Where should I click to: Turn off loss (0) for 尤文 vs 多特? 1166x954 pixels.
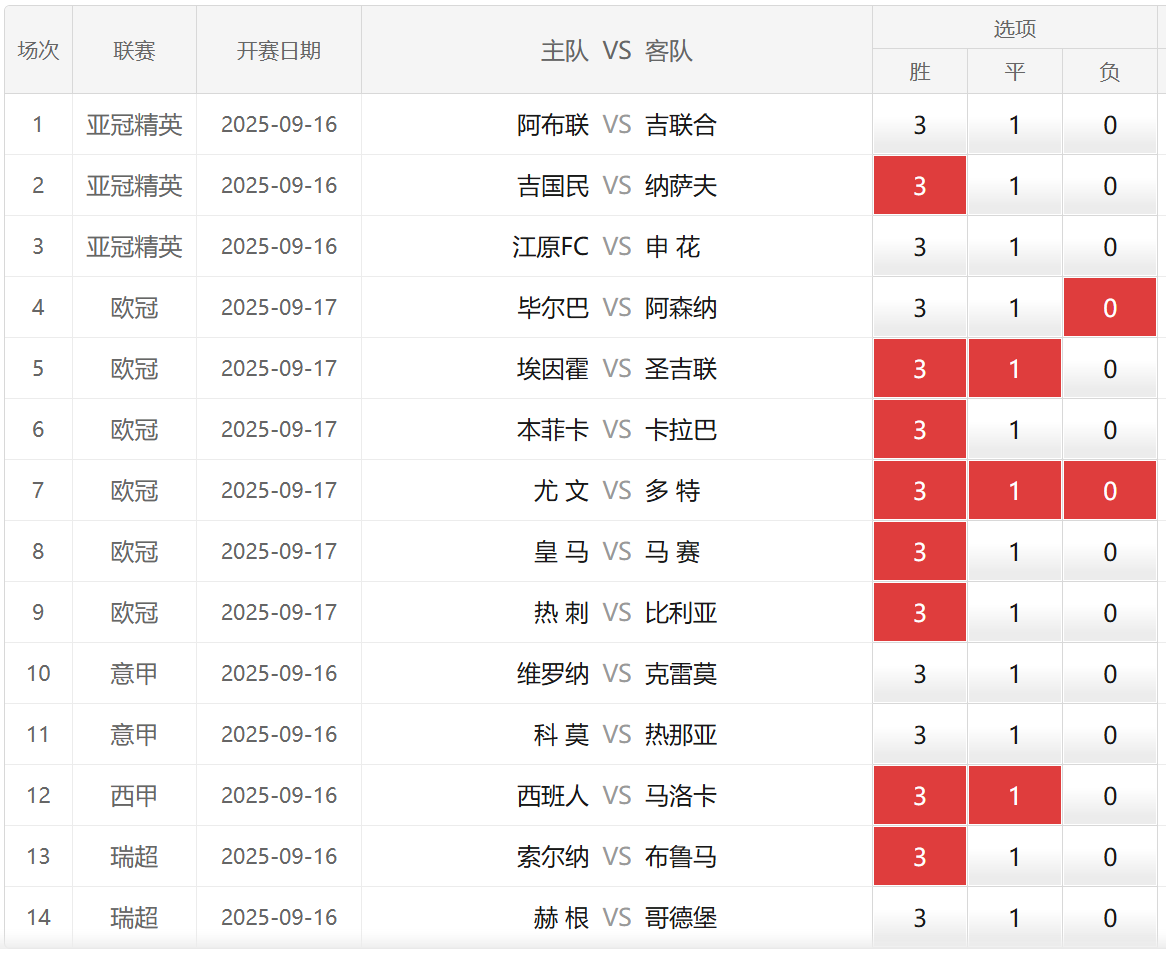(x=1110, y=491)
